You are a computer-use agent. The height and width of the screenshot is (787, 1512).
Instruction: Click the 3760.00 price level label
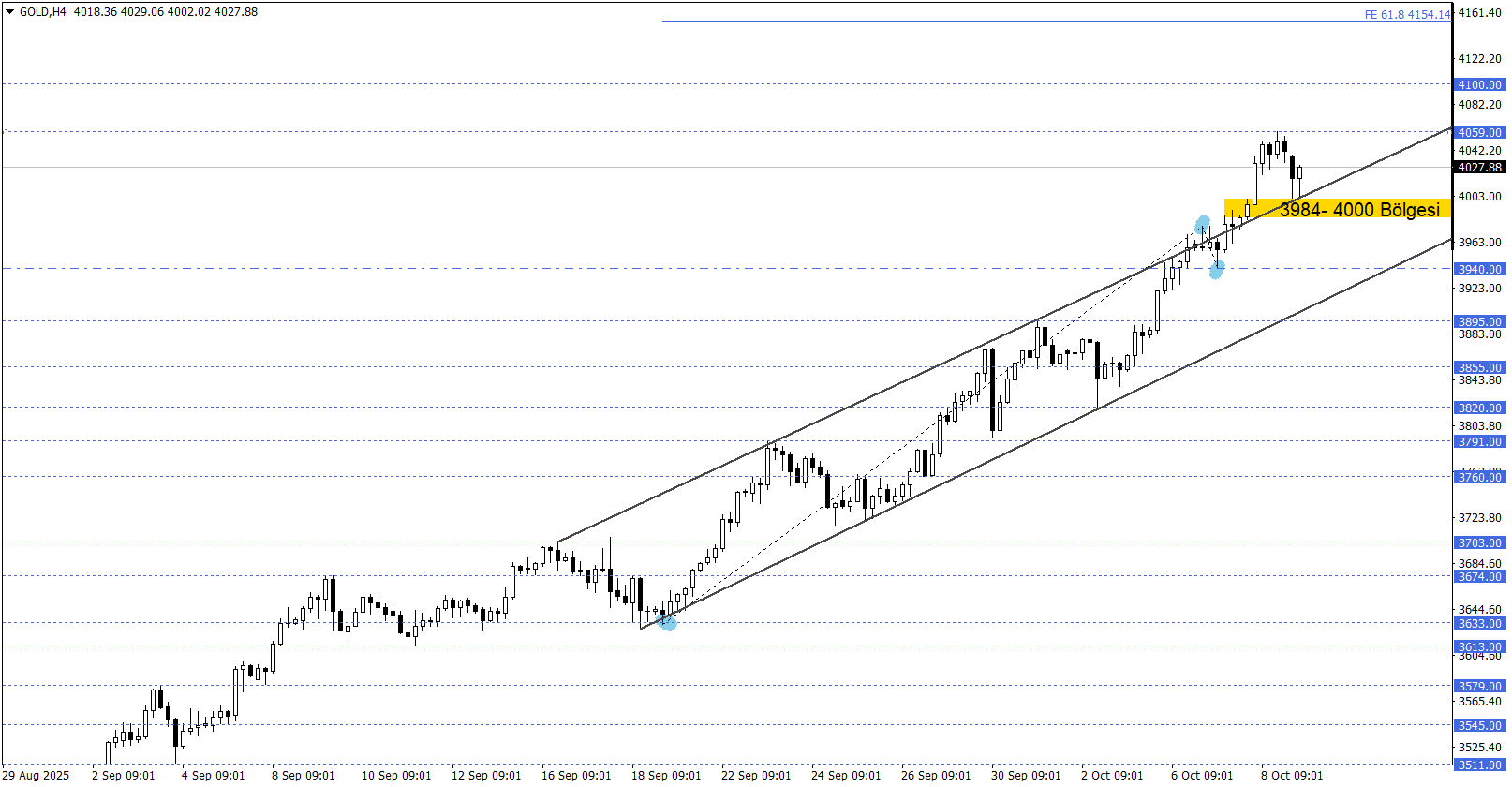click(1479, 478)
